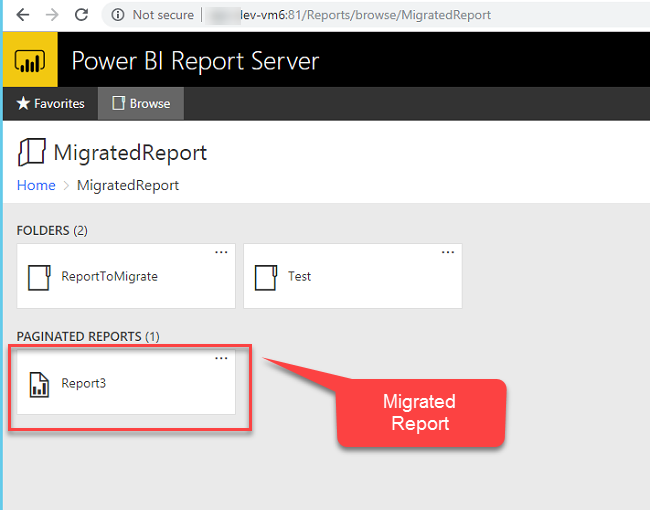Screen dimensions: 650x510
Task: Open the Browse tab
Action: pyautogui.click(x=141, y=103)
